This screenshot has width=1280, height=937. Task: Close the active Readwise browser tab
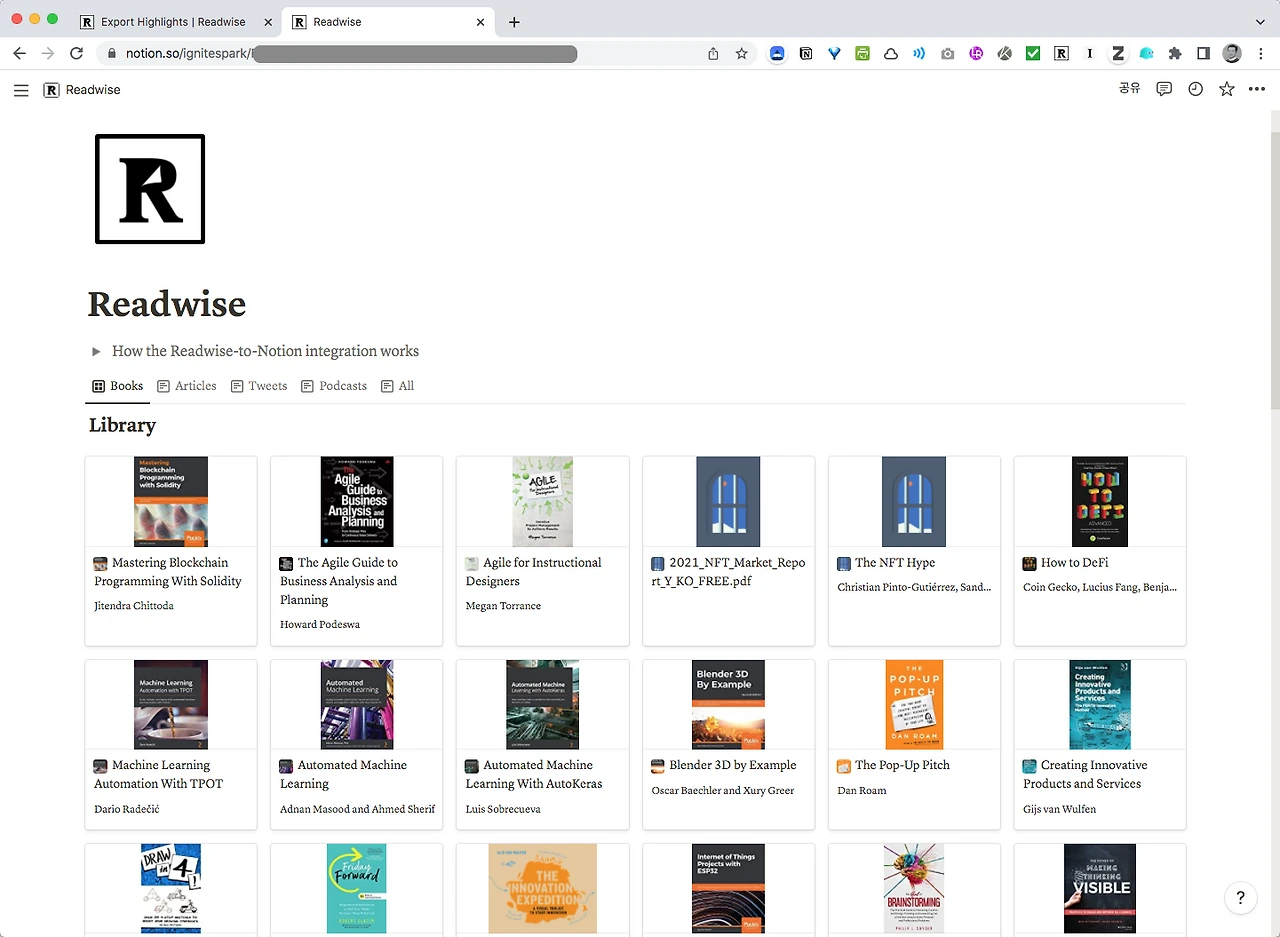click(481, 22)
